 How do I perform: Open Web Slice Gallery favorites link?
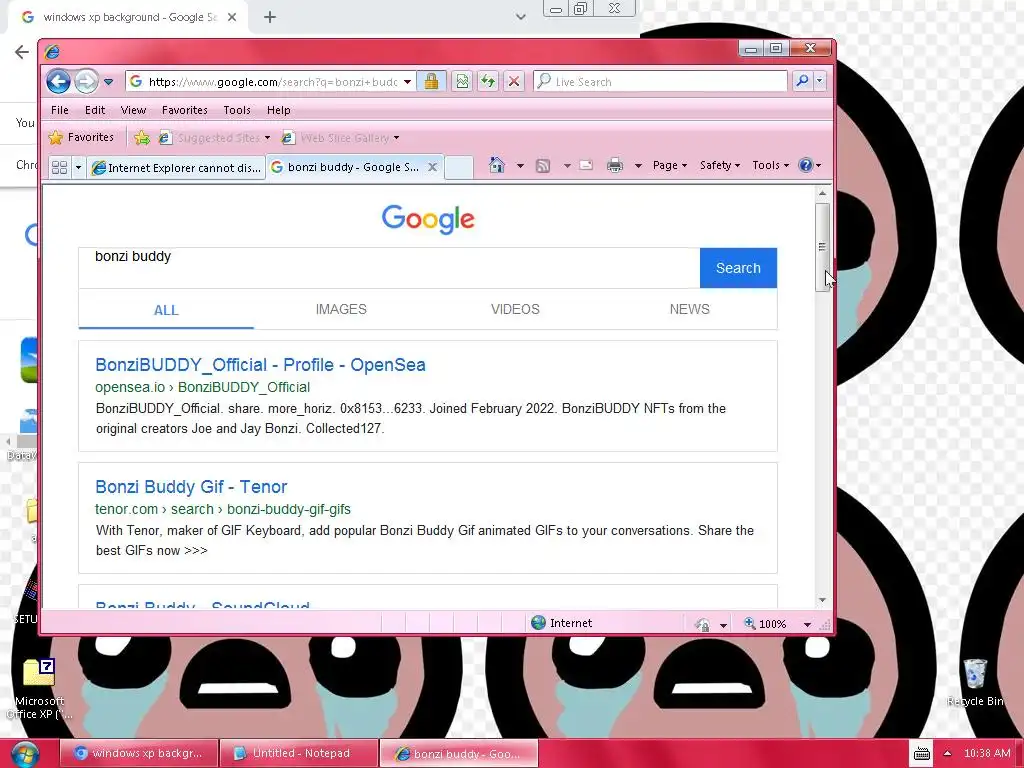340,138
